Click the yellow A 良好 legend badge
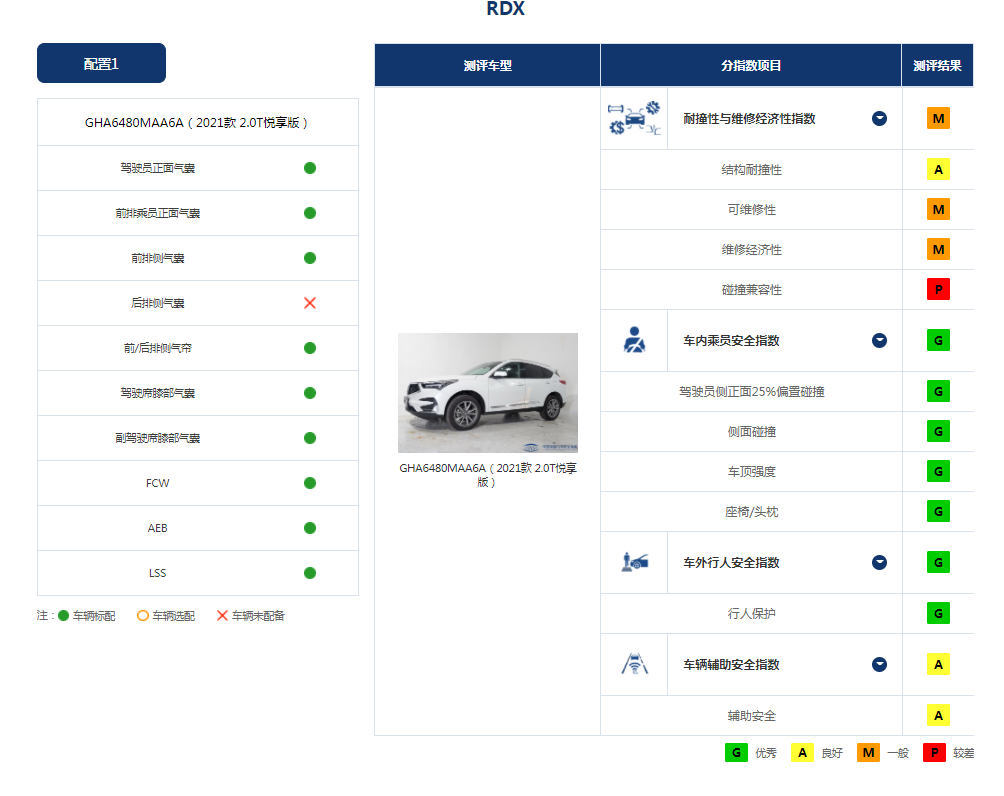The width and height of the screenshot is (1004, 796). 802,752
